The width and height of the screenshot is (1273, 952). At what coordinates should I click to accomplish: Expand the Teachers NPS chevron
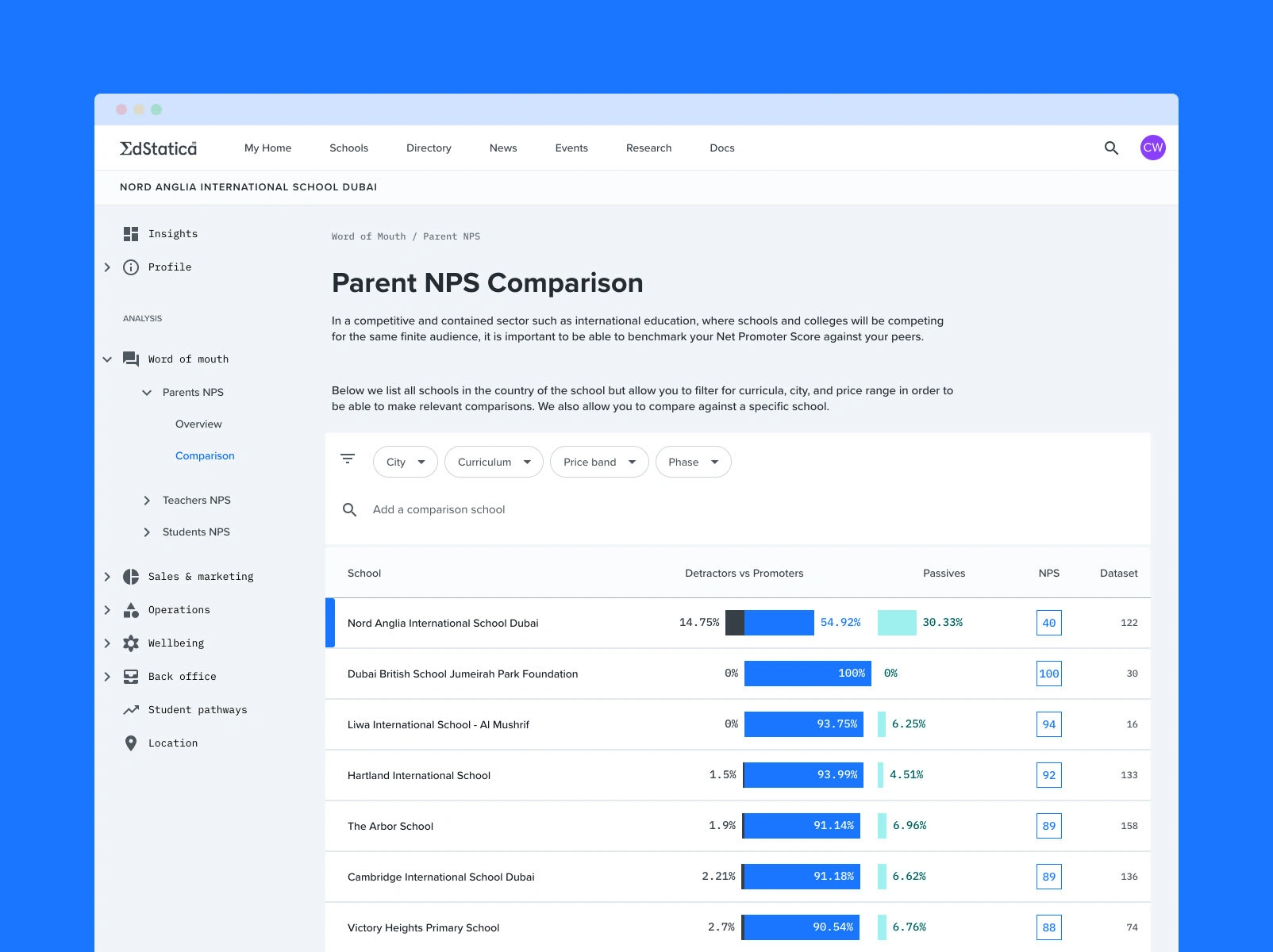coord(147,501)
